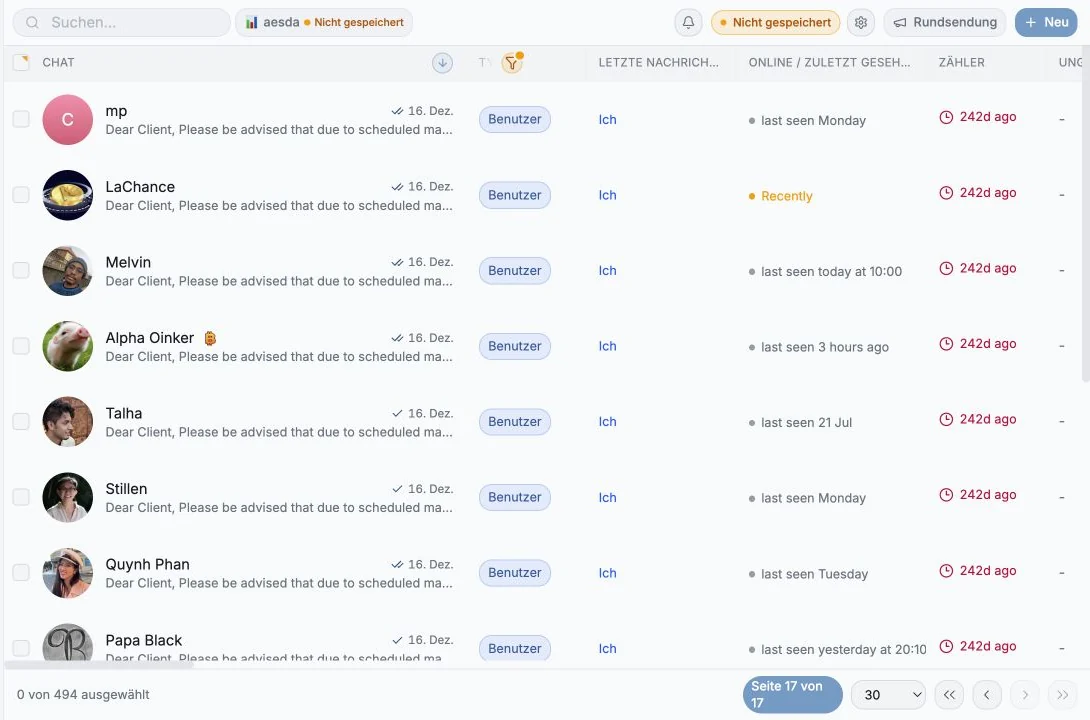Click the Nicht gespeichert status button

pyautogui.click(x=775, y=22)
